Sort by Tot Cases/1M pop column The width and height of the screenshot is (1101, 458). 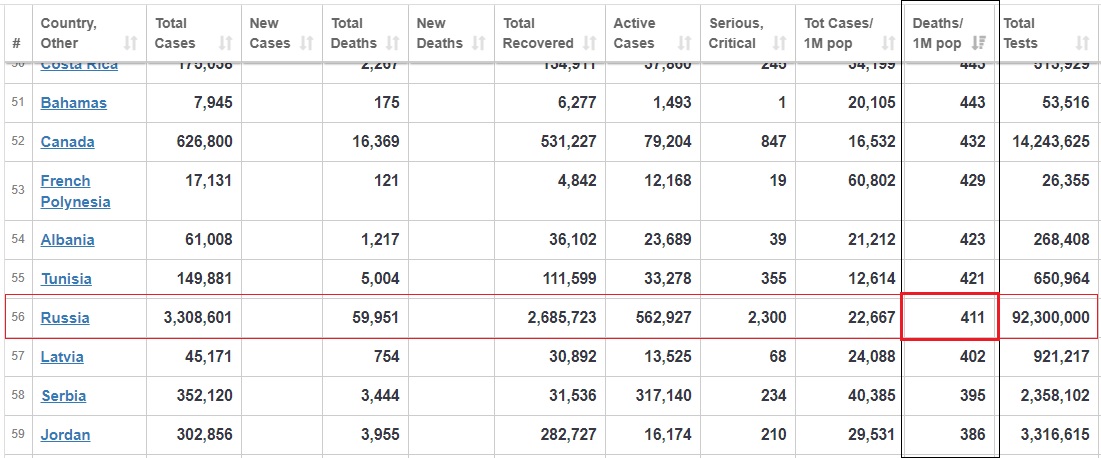(x=888, y=43)
